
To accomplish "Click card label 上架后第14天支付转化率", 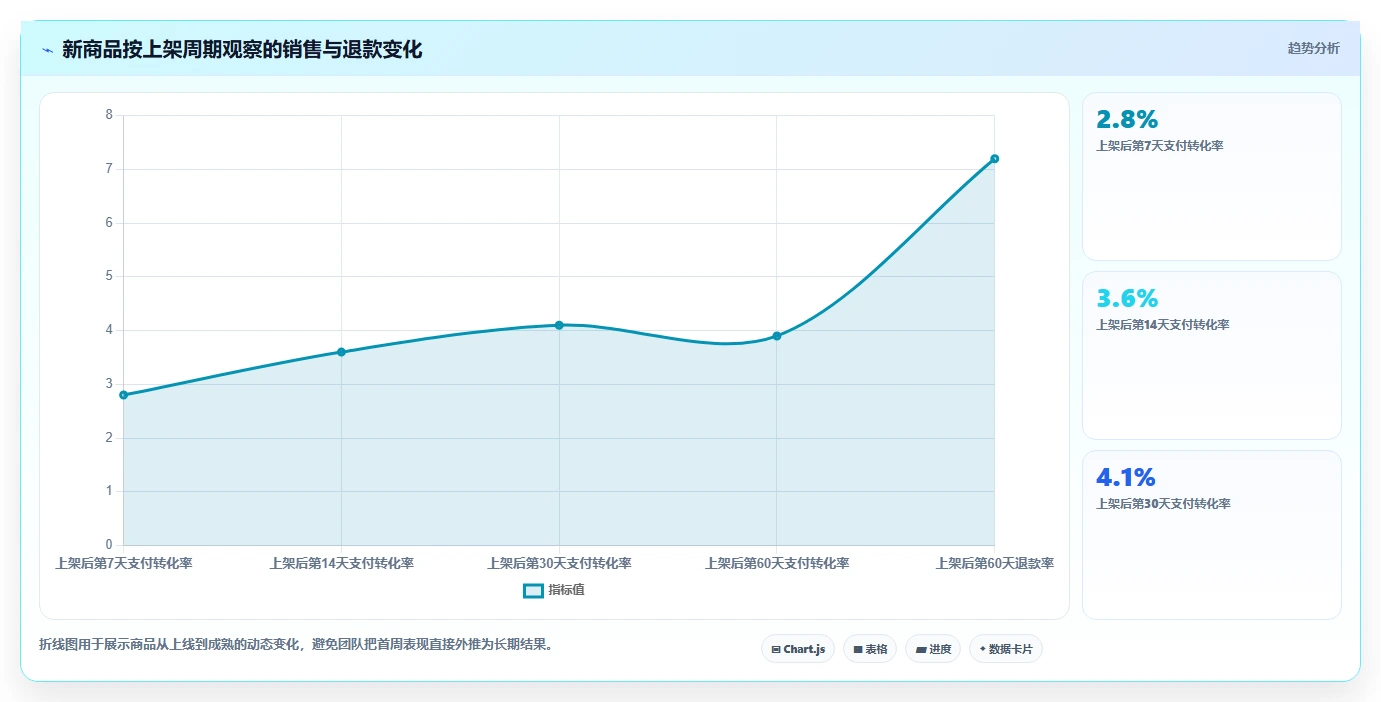I will coord(1163,325).
